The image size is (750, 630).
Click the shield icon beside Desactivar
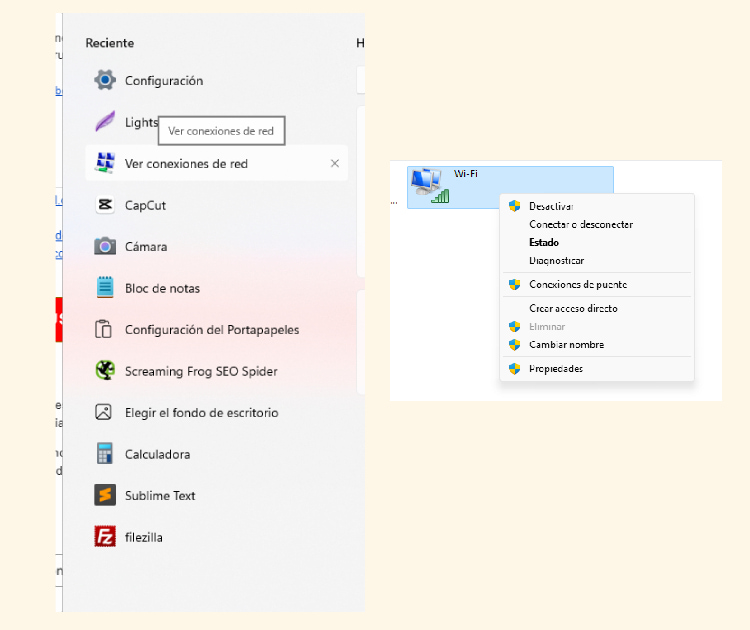click(x=515, y=206)
